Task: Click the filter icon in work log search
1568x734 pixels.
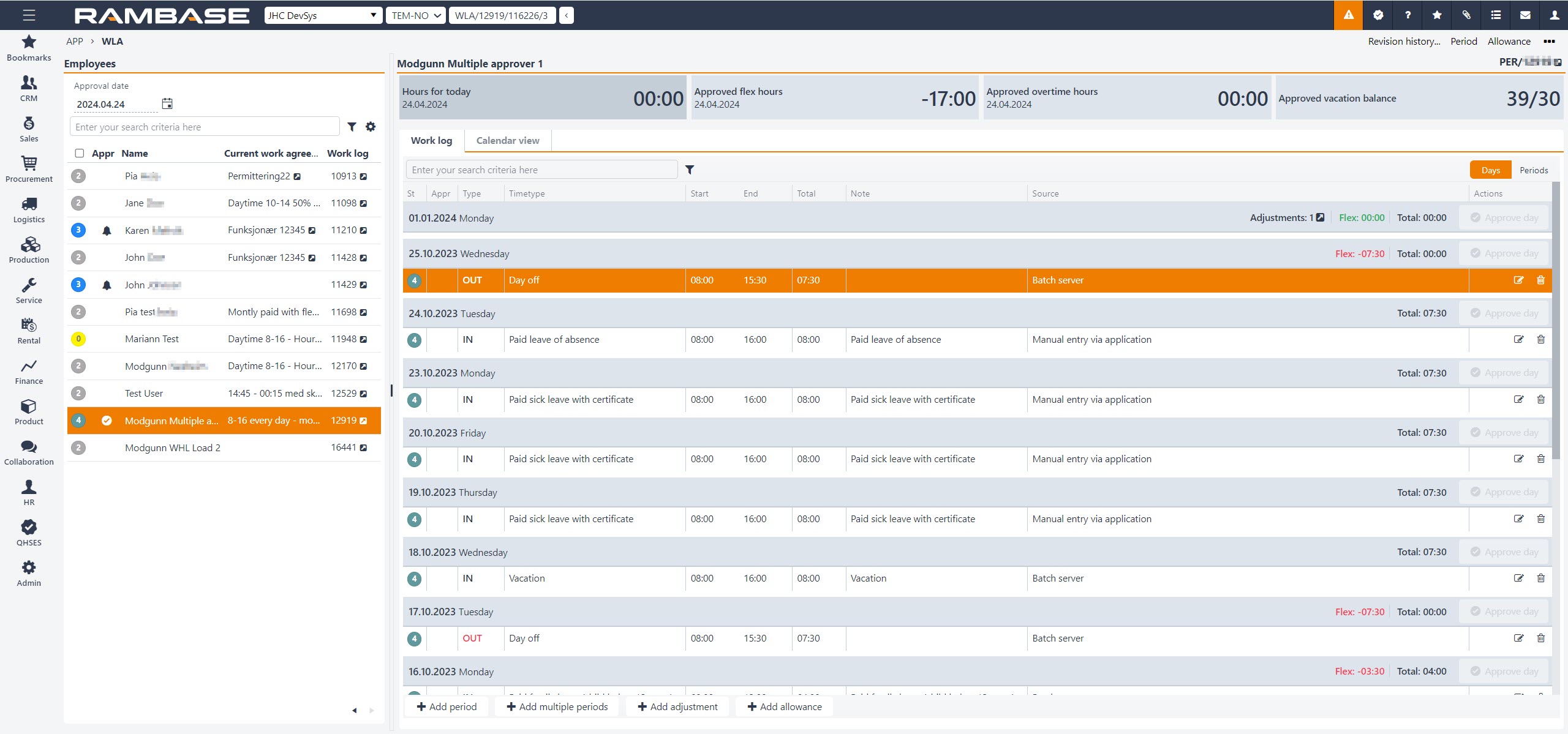Action: (x=690, y=170)
